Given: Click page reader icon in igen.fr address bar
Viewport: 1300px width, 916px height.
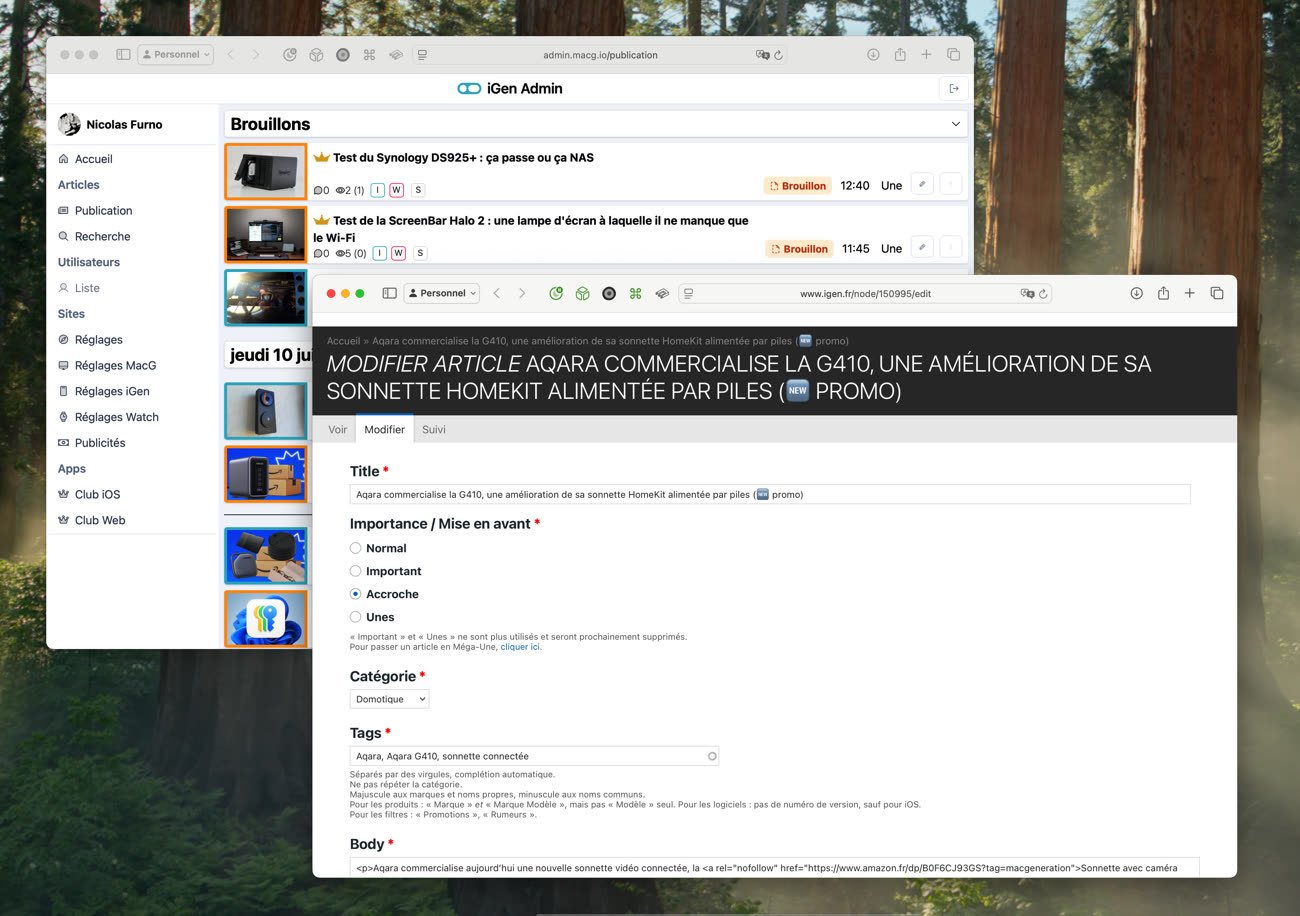Looking at the screenshot, I should [x=689, y=294].
